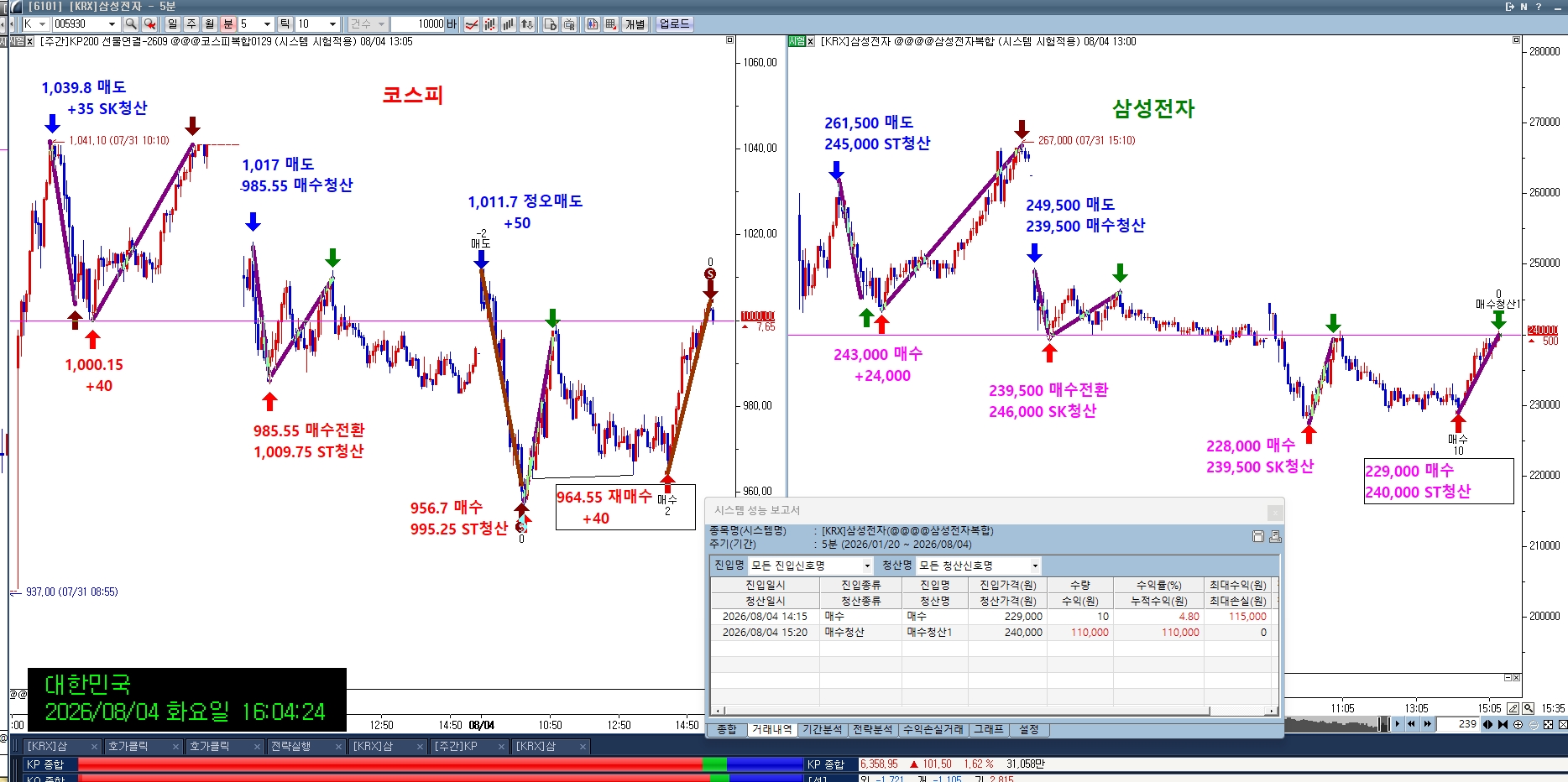Click the document export toolbar icon

551,24
